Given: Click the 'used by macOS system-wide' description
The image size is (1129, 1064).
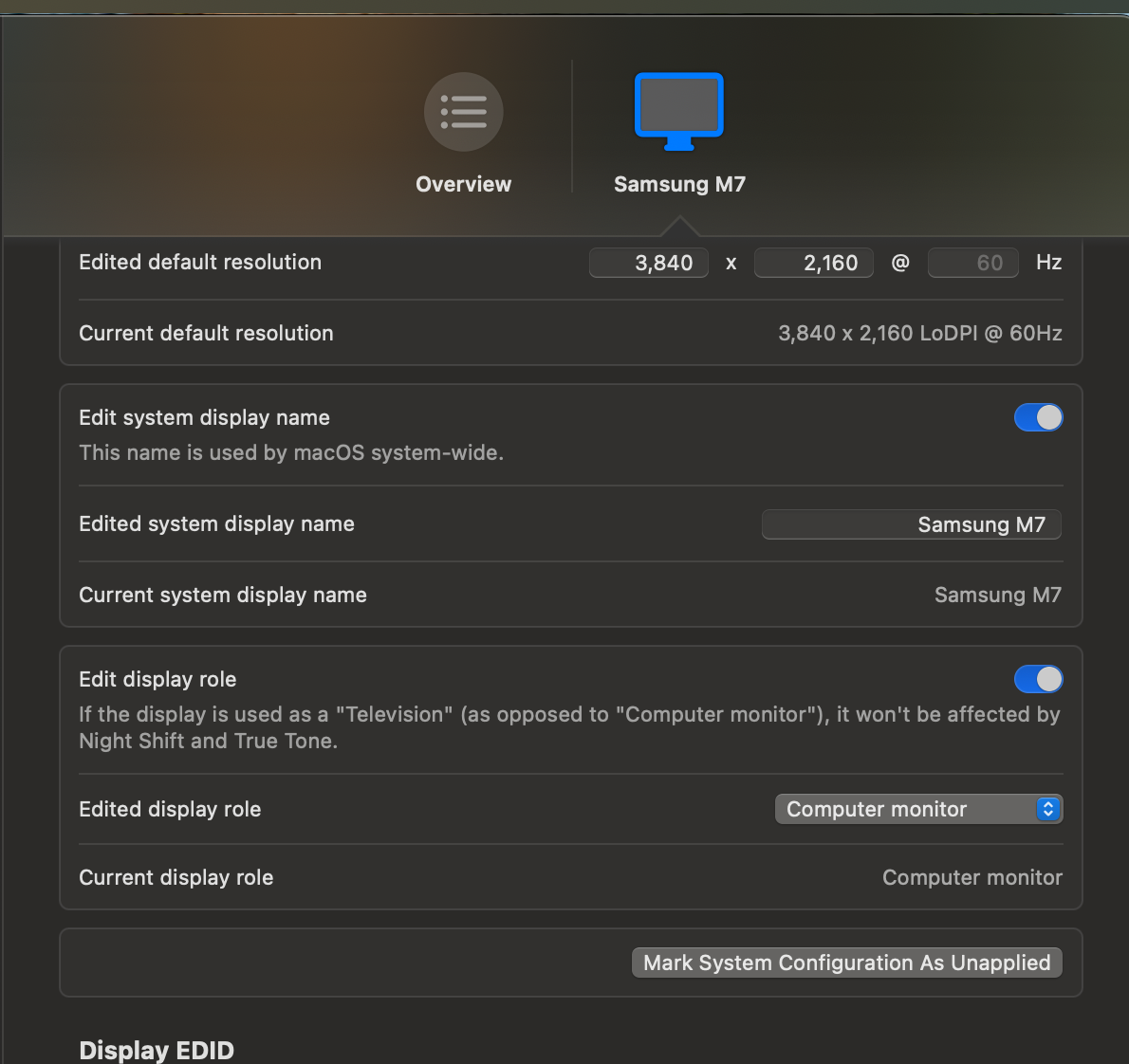Looking at the screenshot, I should [291, 452].
